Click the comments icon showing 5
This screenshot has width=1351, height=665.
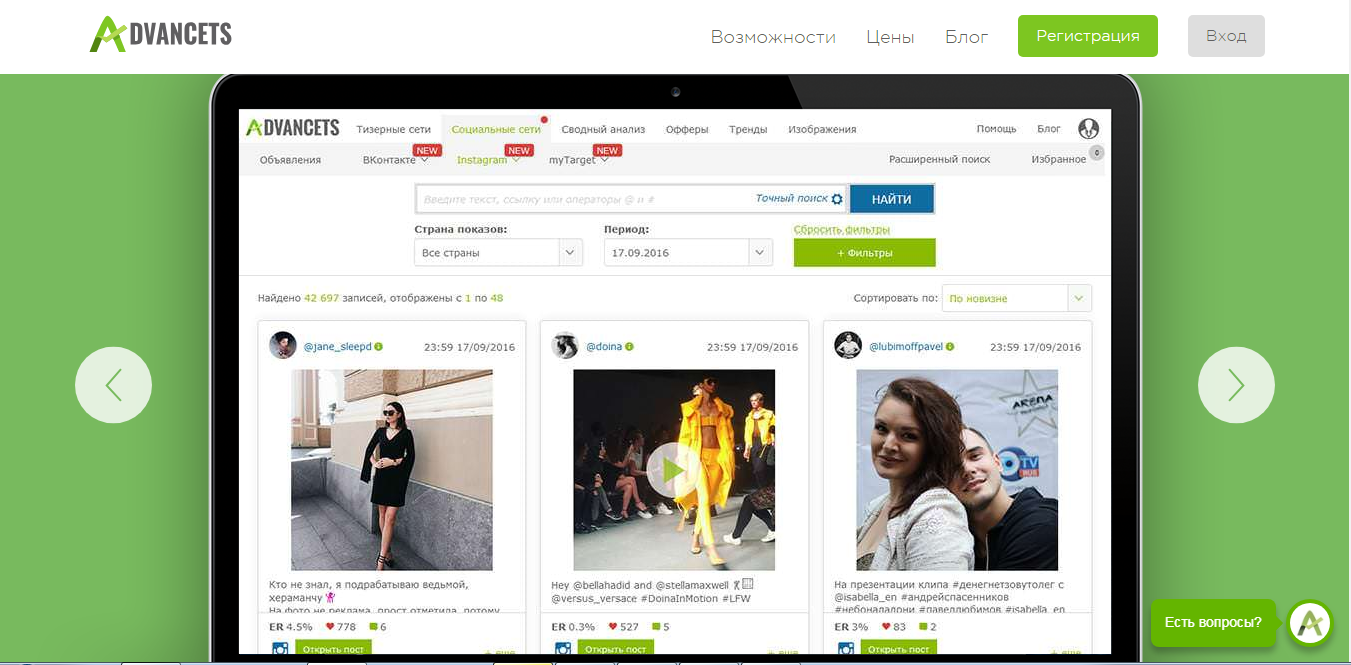pyautogui.click(x=656, y=627)
